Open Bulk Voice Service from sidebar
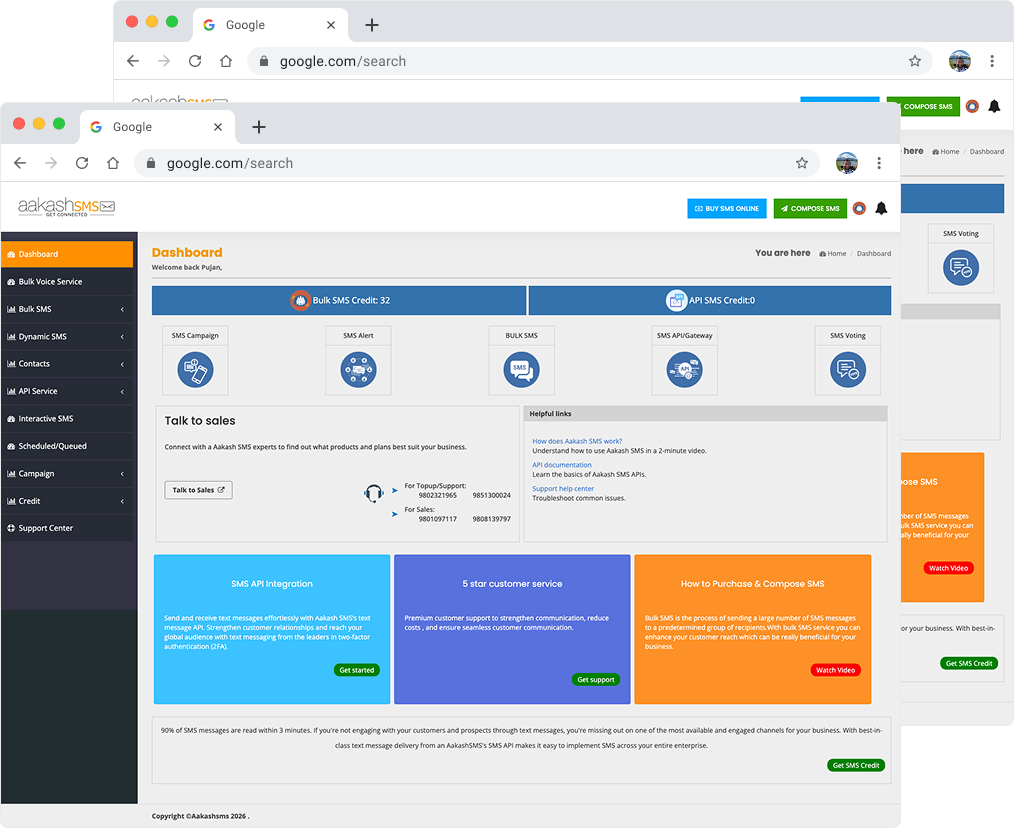This screenshot has width=1014, height=828. click(66, 282)
